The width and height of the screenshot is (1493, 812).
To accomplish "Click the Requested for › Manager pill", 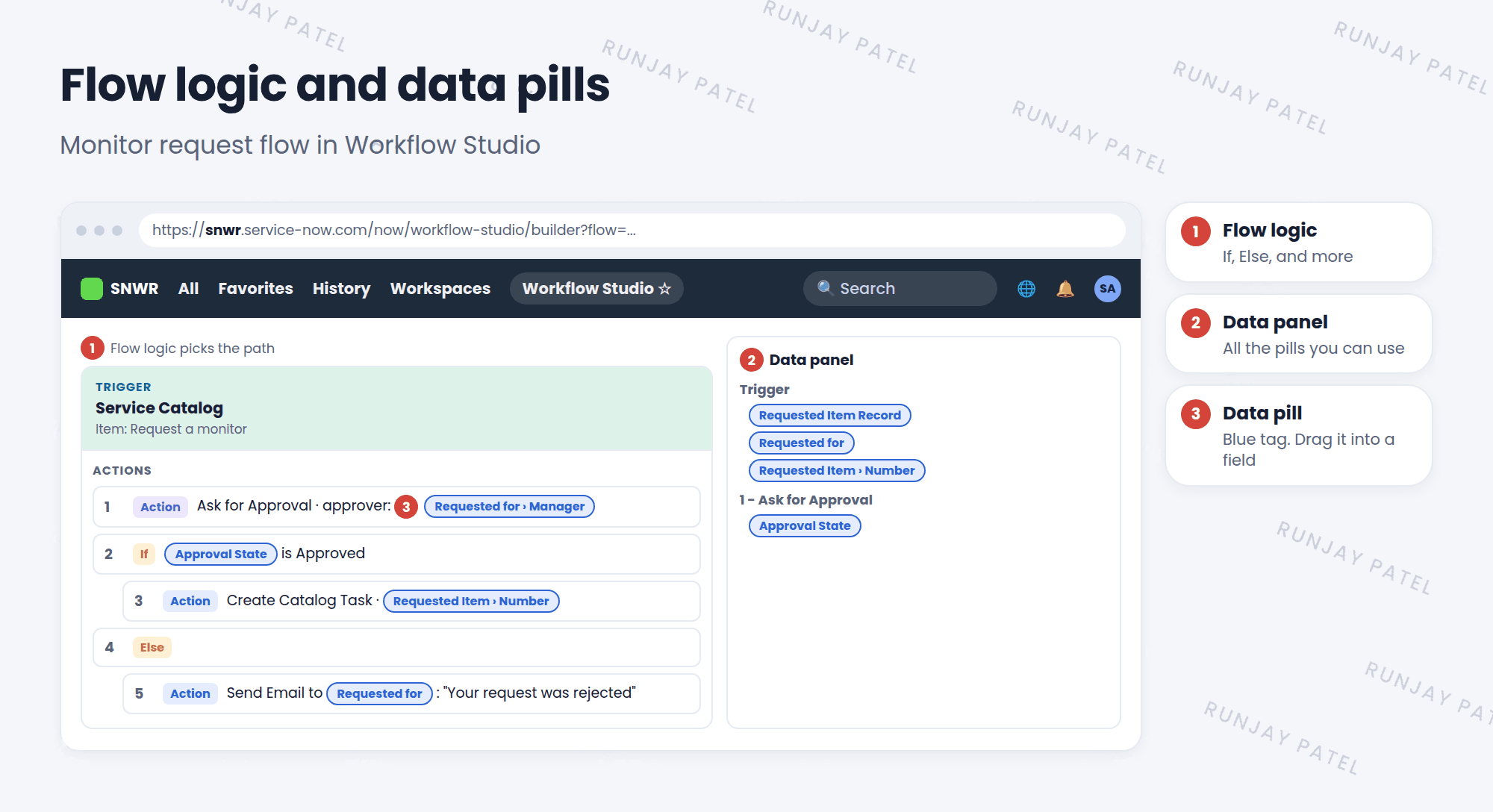I will (x=509, y=507).
